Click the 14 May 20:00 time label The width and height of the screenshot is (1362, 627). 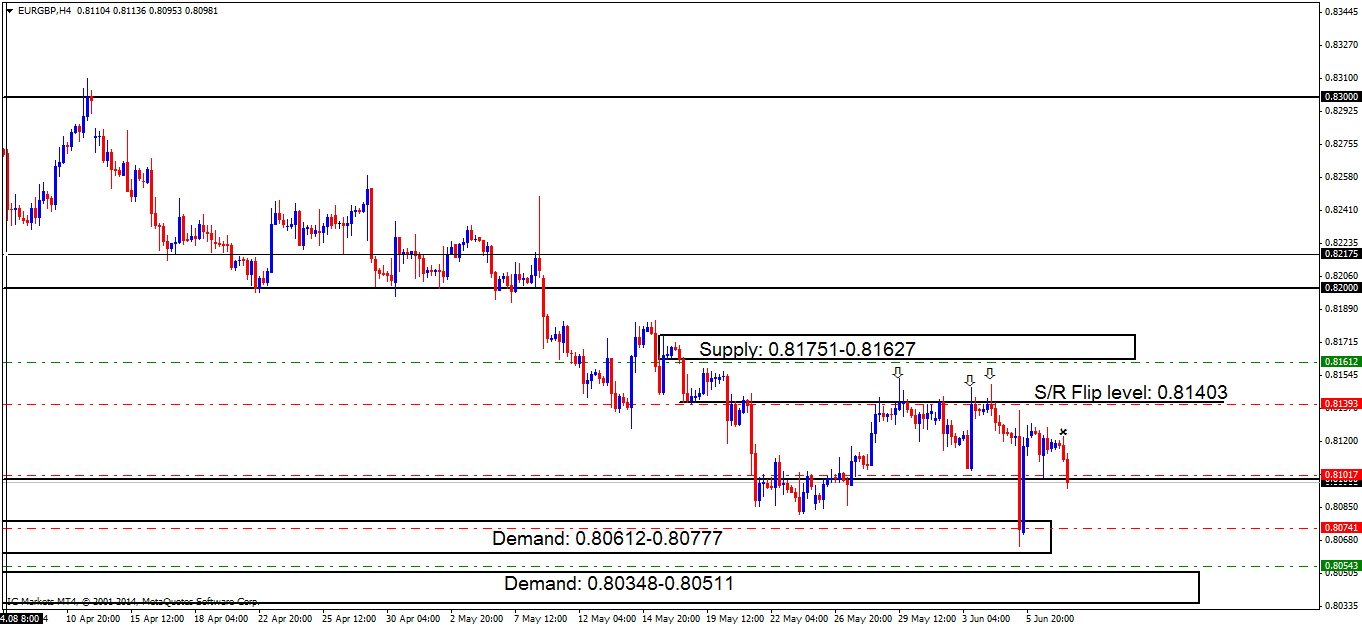point(672,619)
